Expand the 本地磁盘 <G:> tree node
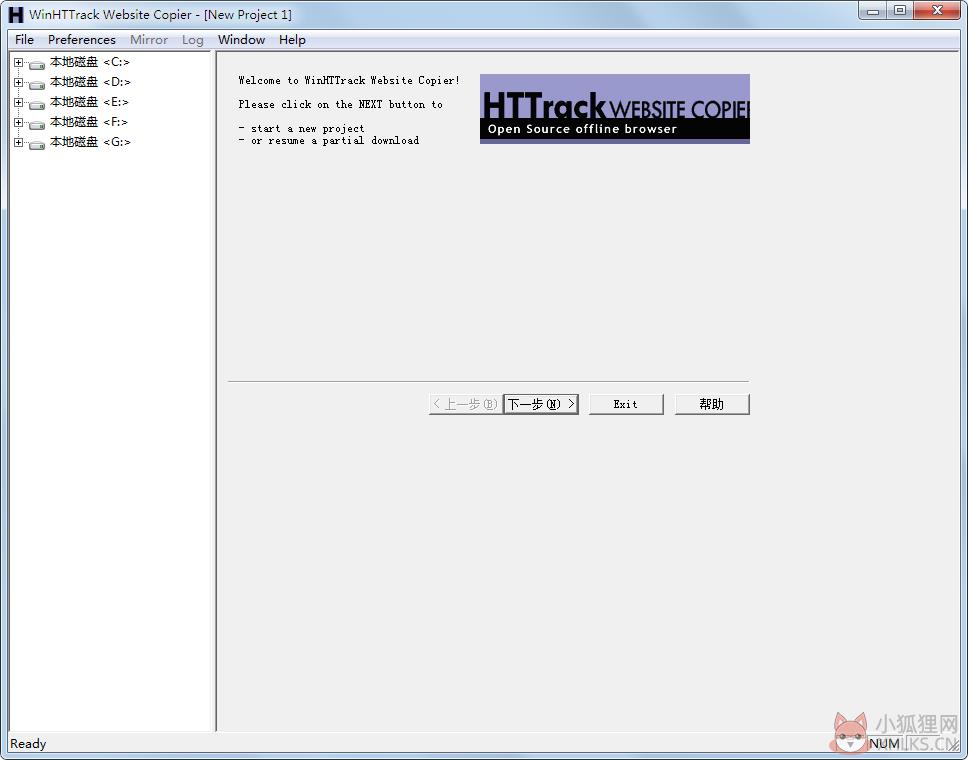968x760 pixels. coord(19,143)
